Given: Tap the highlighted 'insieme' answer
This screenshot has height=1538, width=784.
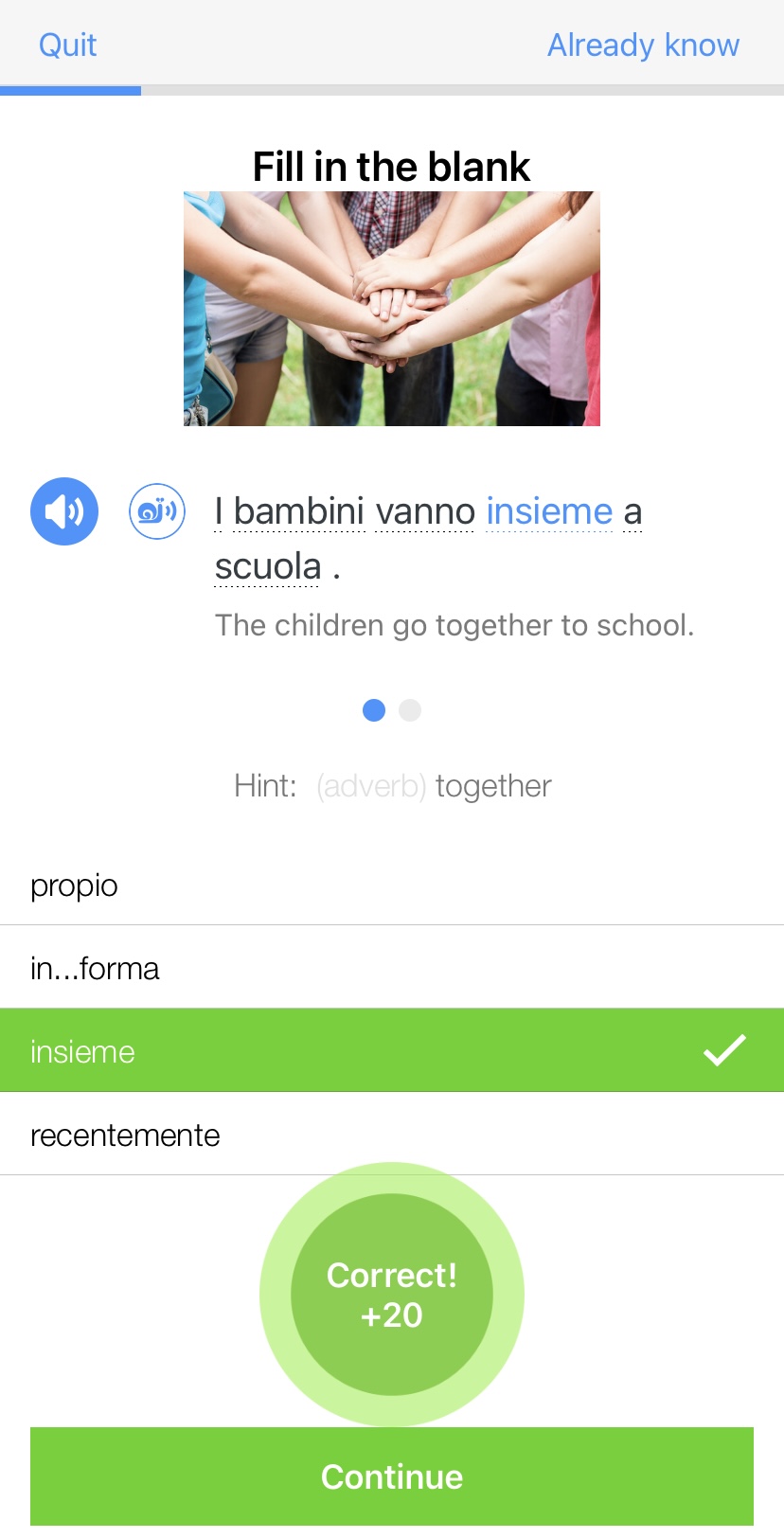Looking at the screenshot, I should 83,1051.
